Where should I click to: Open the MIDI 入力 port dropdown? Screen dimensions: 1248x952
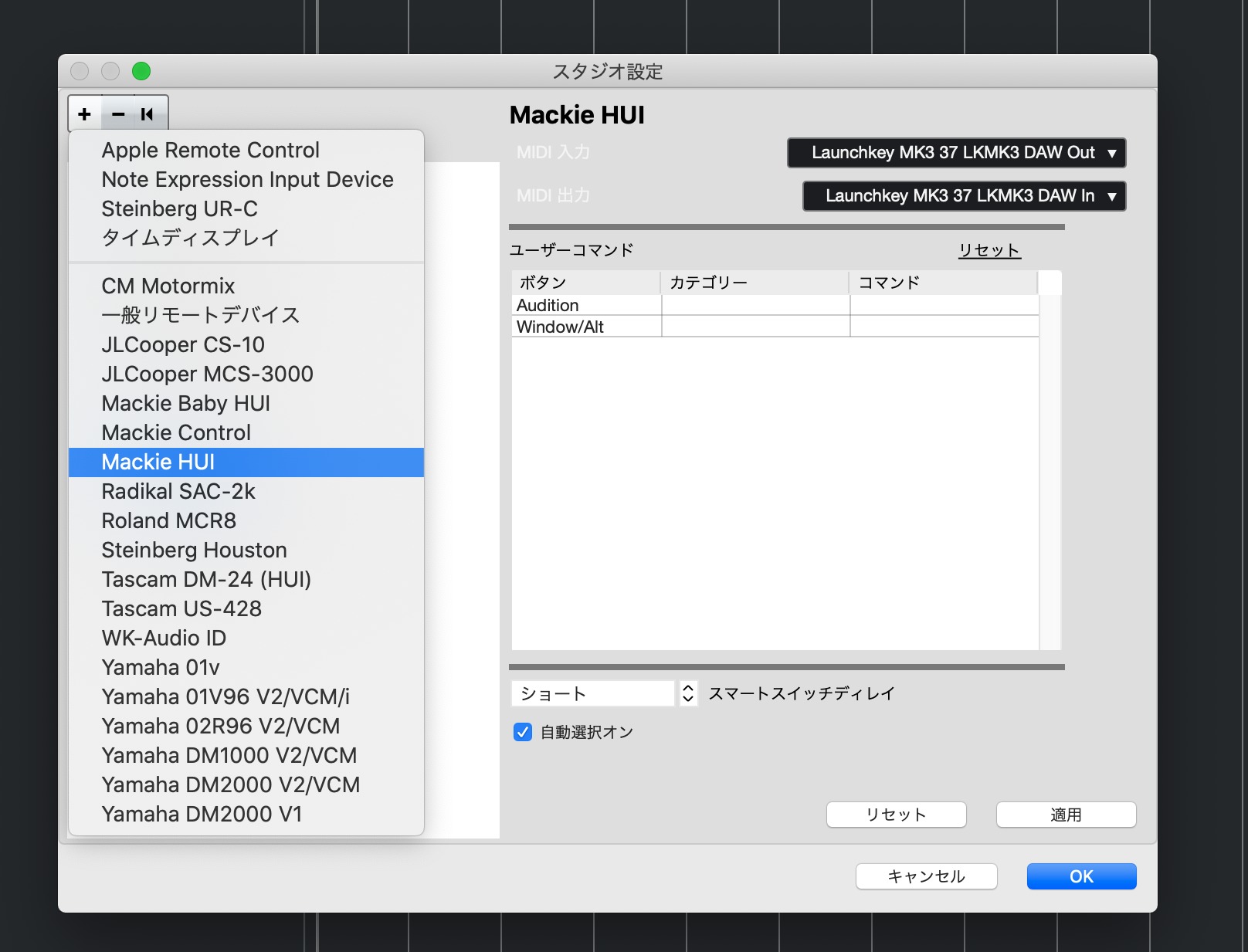[x=956, y=153]
